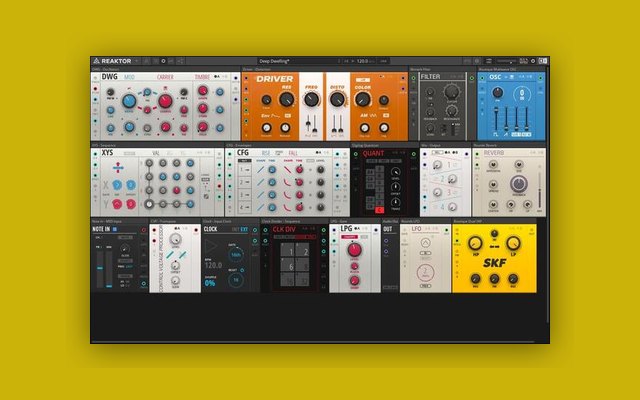640x400 pixels.
Task: Click the QUANT module title
Action: click(373, 153)
